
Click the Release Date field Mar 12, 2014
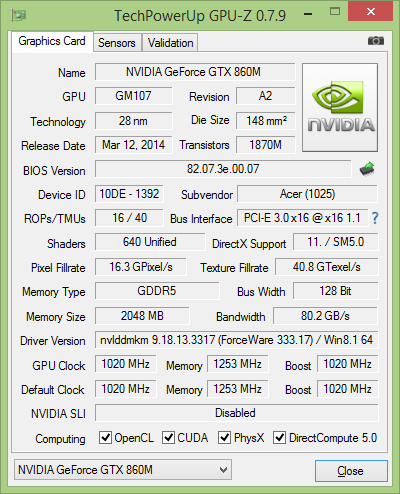134,145
